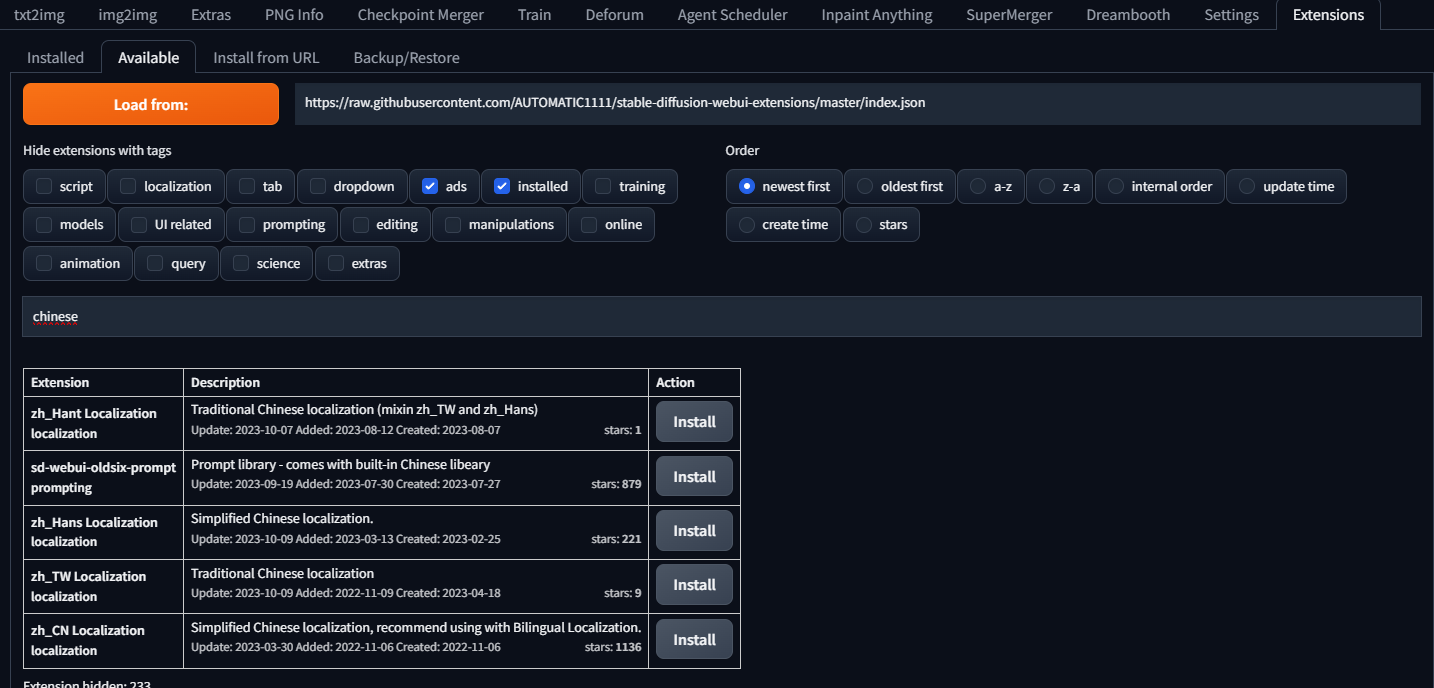Click the search box containing chinese

(722, 317)
